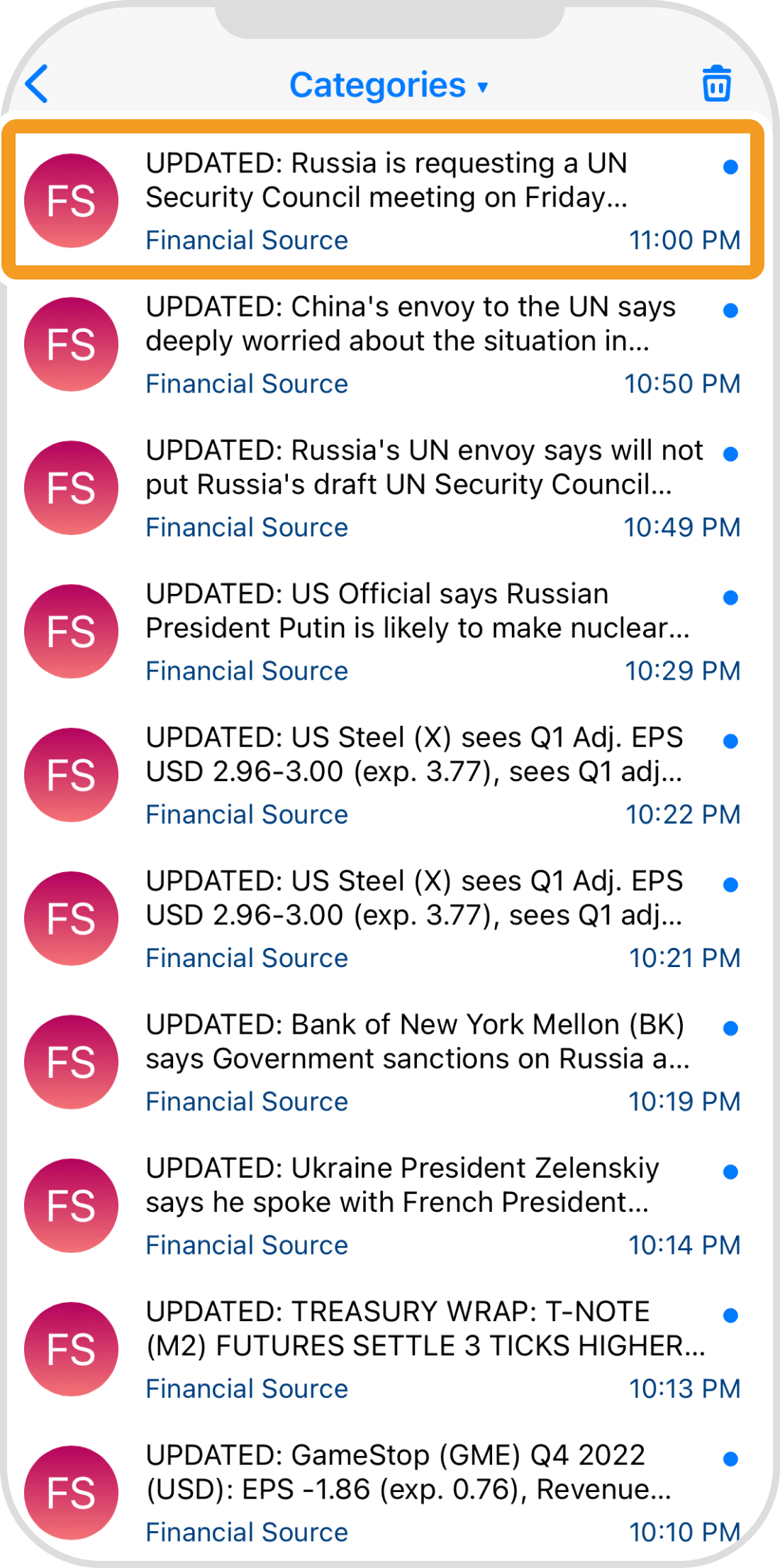The image size is (780, 1568).
Task: Tap the 10:13 PM timestamp
Action: 684,1388
